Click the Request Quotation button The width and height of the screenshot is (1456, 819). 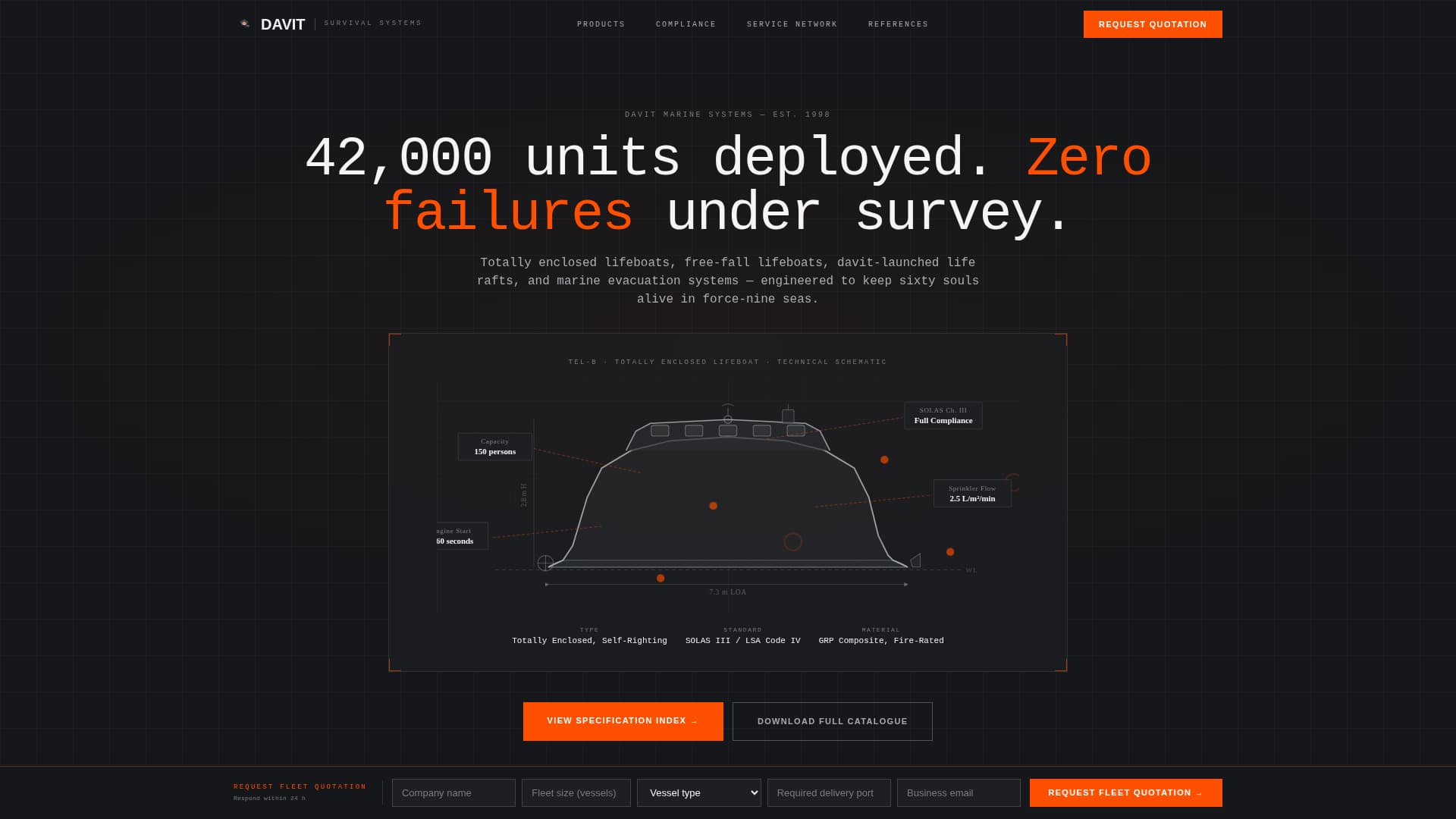(1153, 24)
